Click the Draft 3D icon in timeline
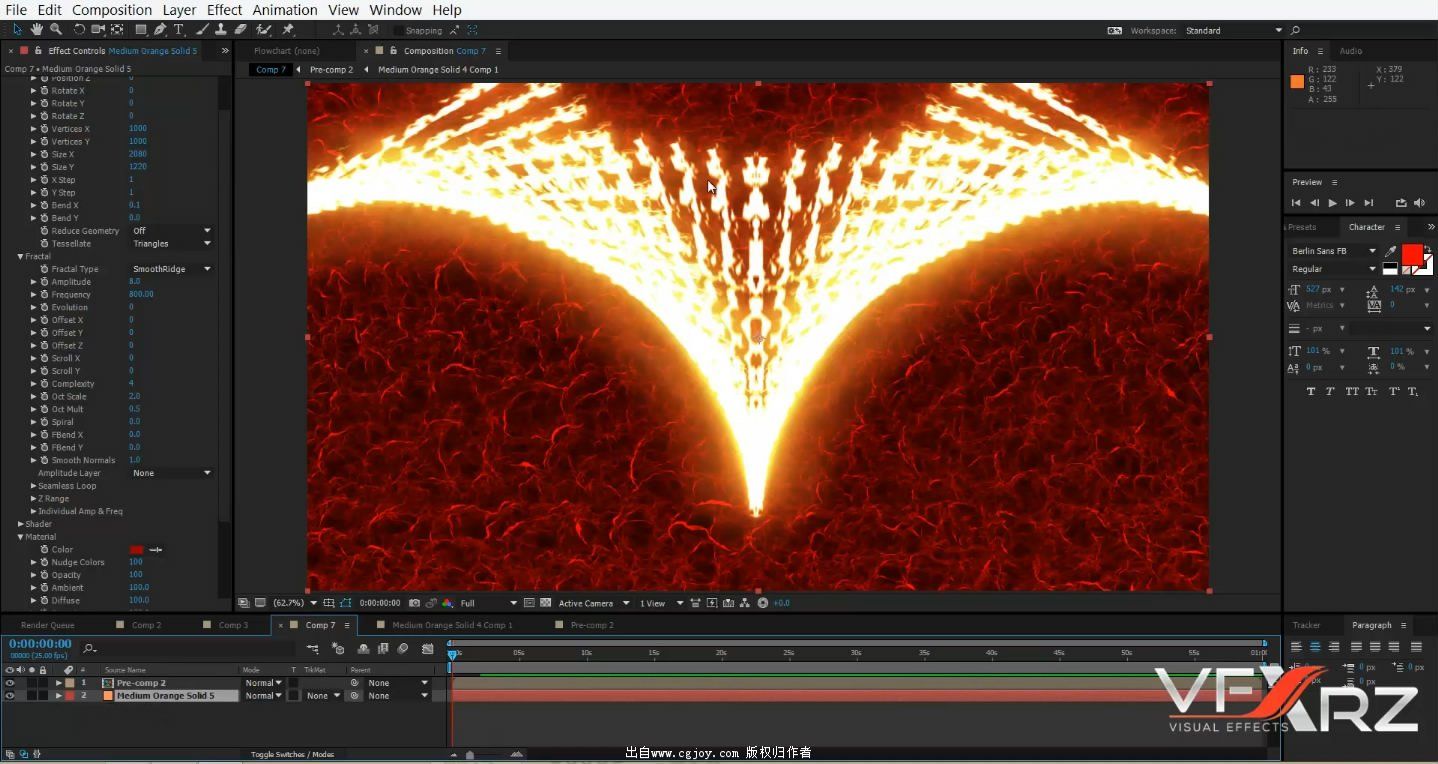The height and width of the screenshot is (764, 1438). (338, 649)
